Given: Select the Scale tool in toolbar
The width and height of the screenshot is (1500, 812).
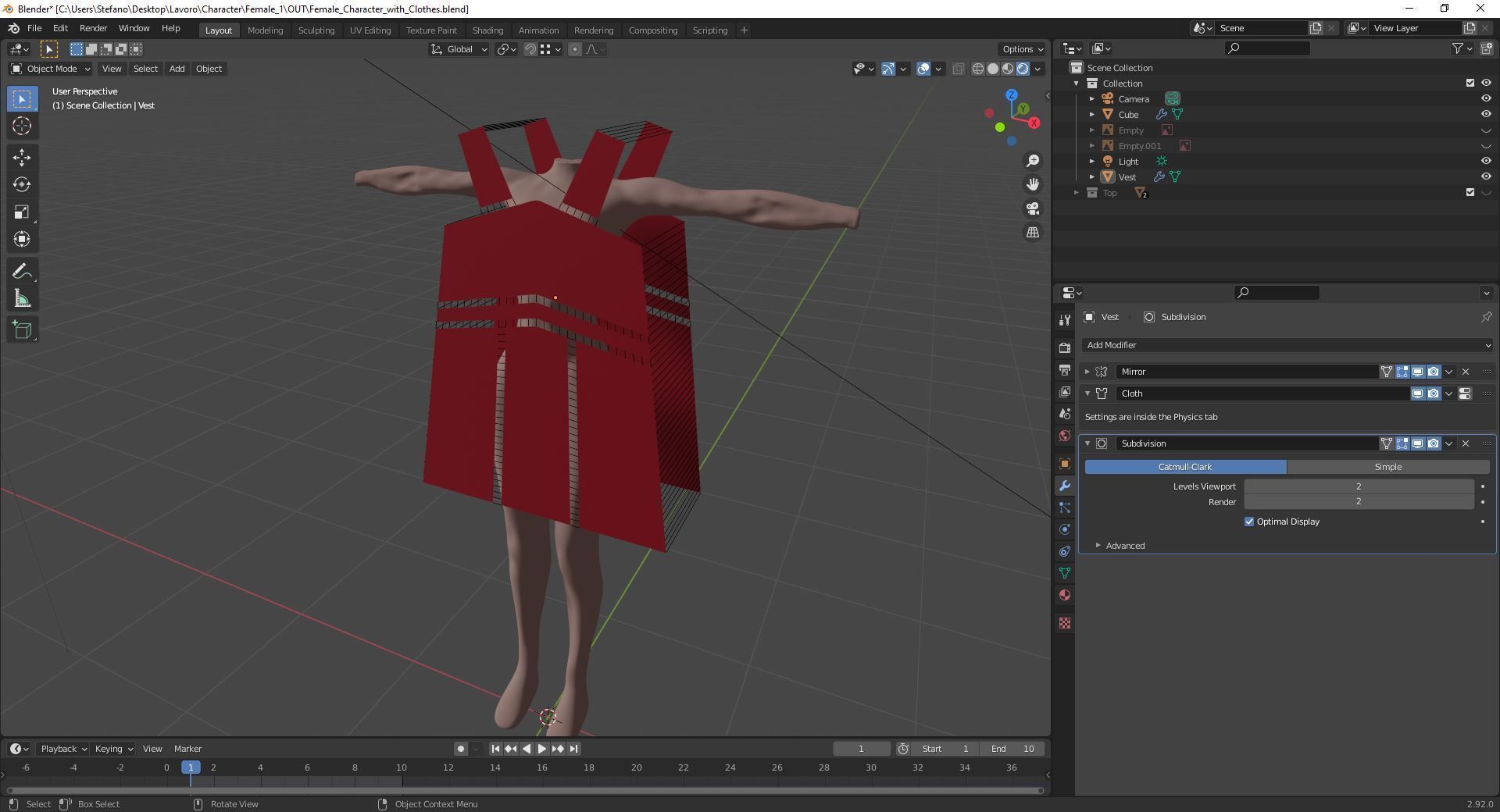Looking at the screenshot, I should point(22,212).
